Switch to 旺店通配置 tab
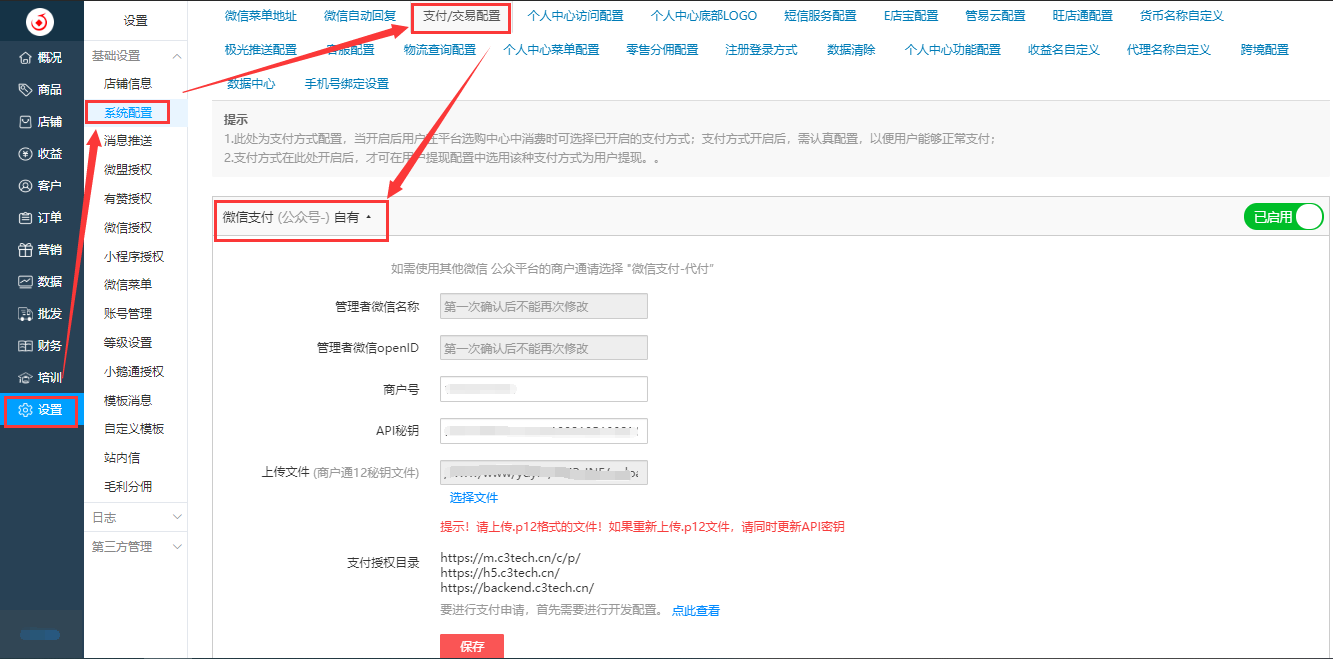Image resolution: width=1333 pixels, height=659 pixels. [x=1083, y=16]
